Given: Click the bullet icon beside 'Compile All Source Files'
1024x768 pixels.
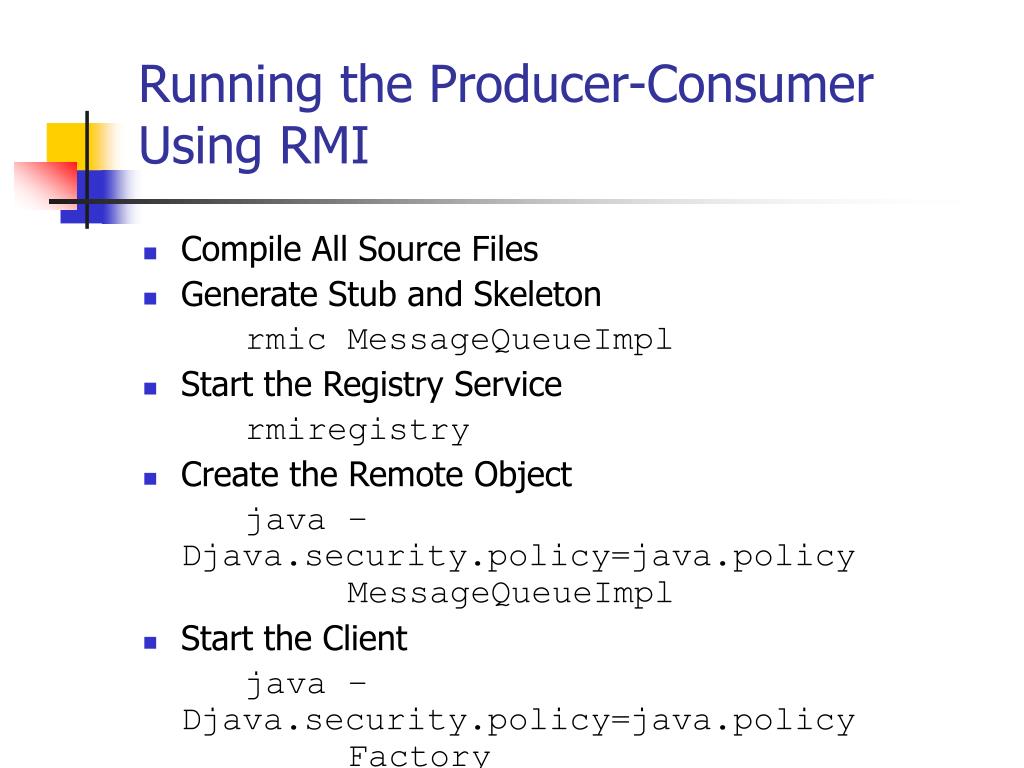Looking at the screenshot, I should (150, 253).
